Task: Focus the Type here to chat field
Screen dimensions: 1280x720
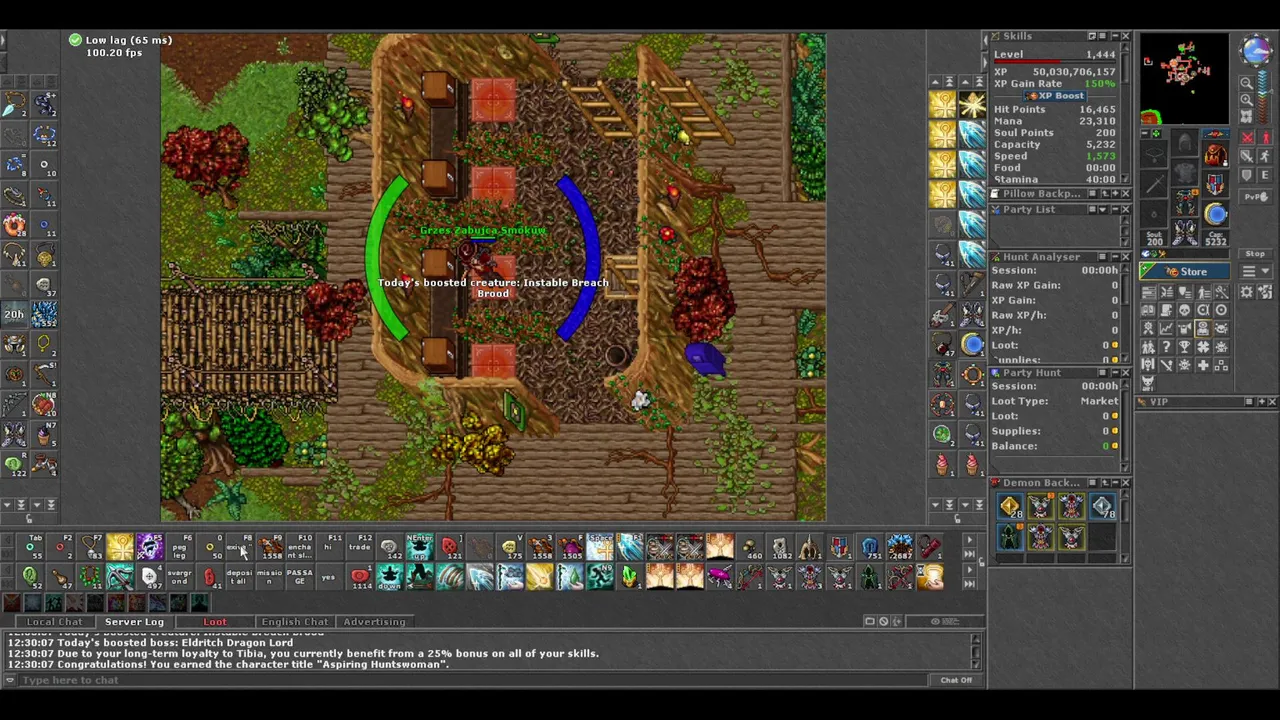Action: [475, 680]
